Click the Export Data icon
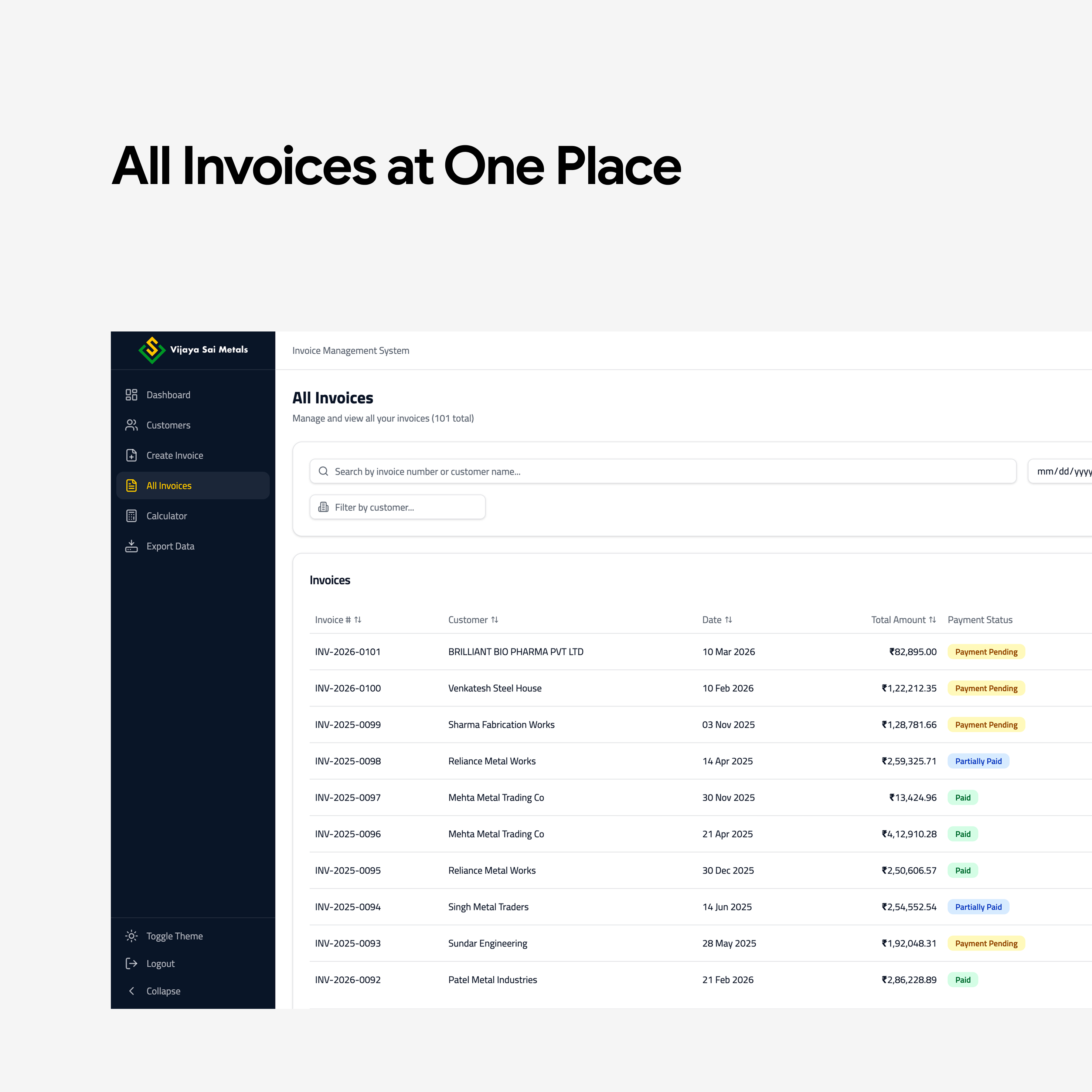Viewport: 1092px width, 1092px height. pos(132,546)
